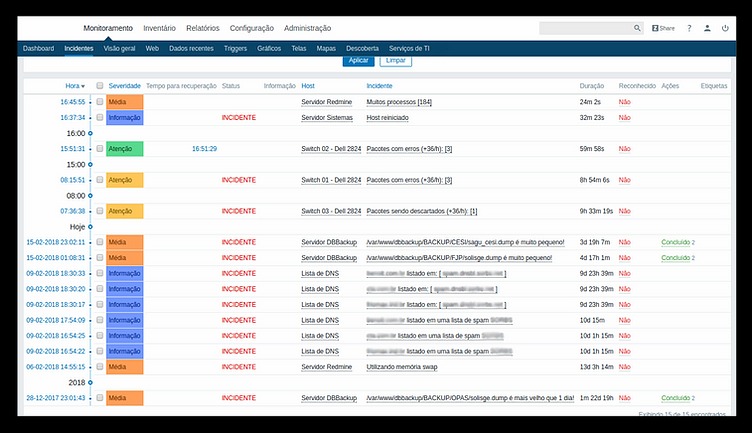Open the Share link icon

coord(663,29)
